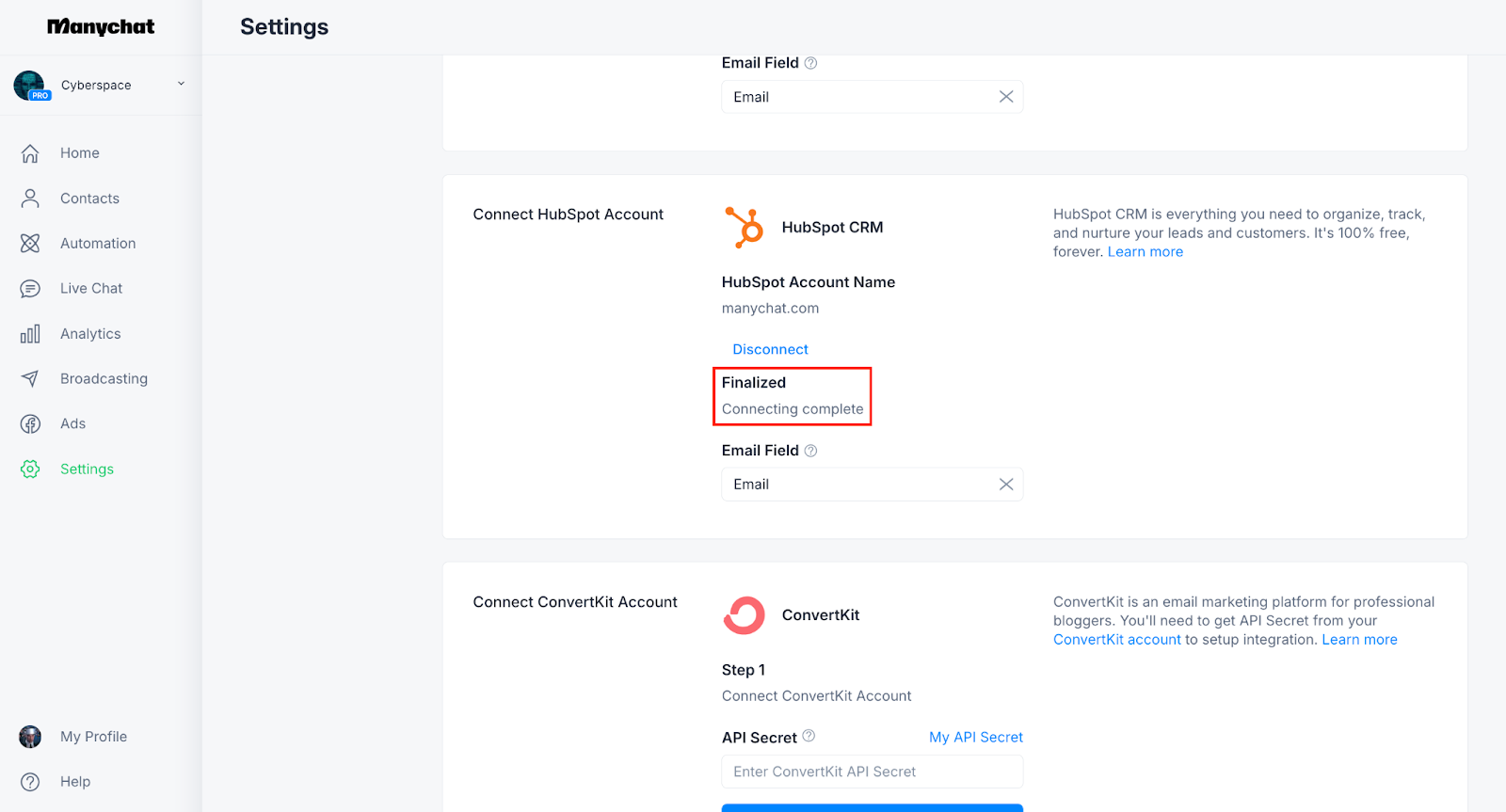Select Settings in the sidebar
Image resolution: width=1506 pixels, height=812 pixels.
pyautogui.click(x=87, y=470)
